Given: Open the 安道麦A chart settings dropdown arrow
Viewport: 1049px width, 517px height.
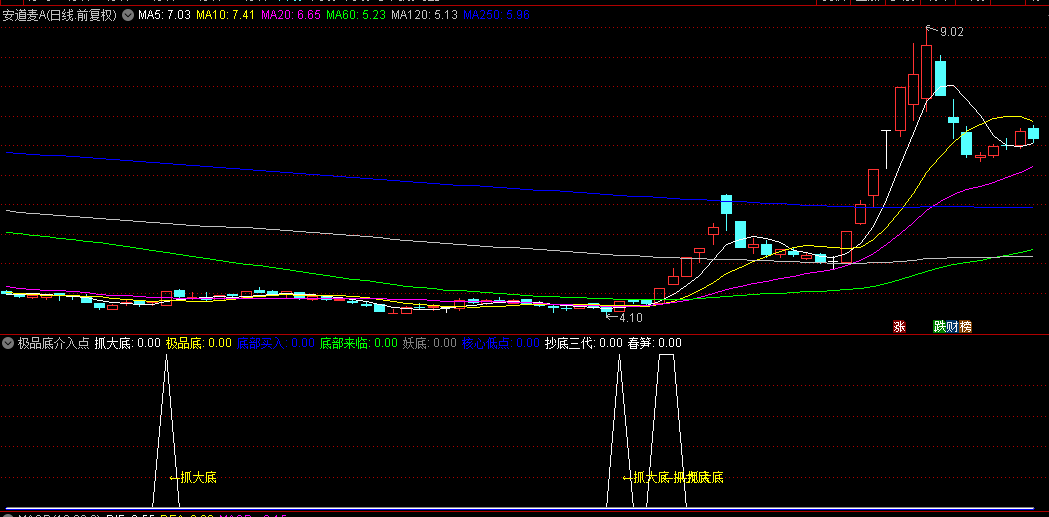Looking at the screenshot, I should [128, 15].
